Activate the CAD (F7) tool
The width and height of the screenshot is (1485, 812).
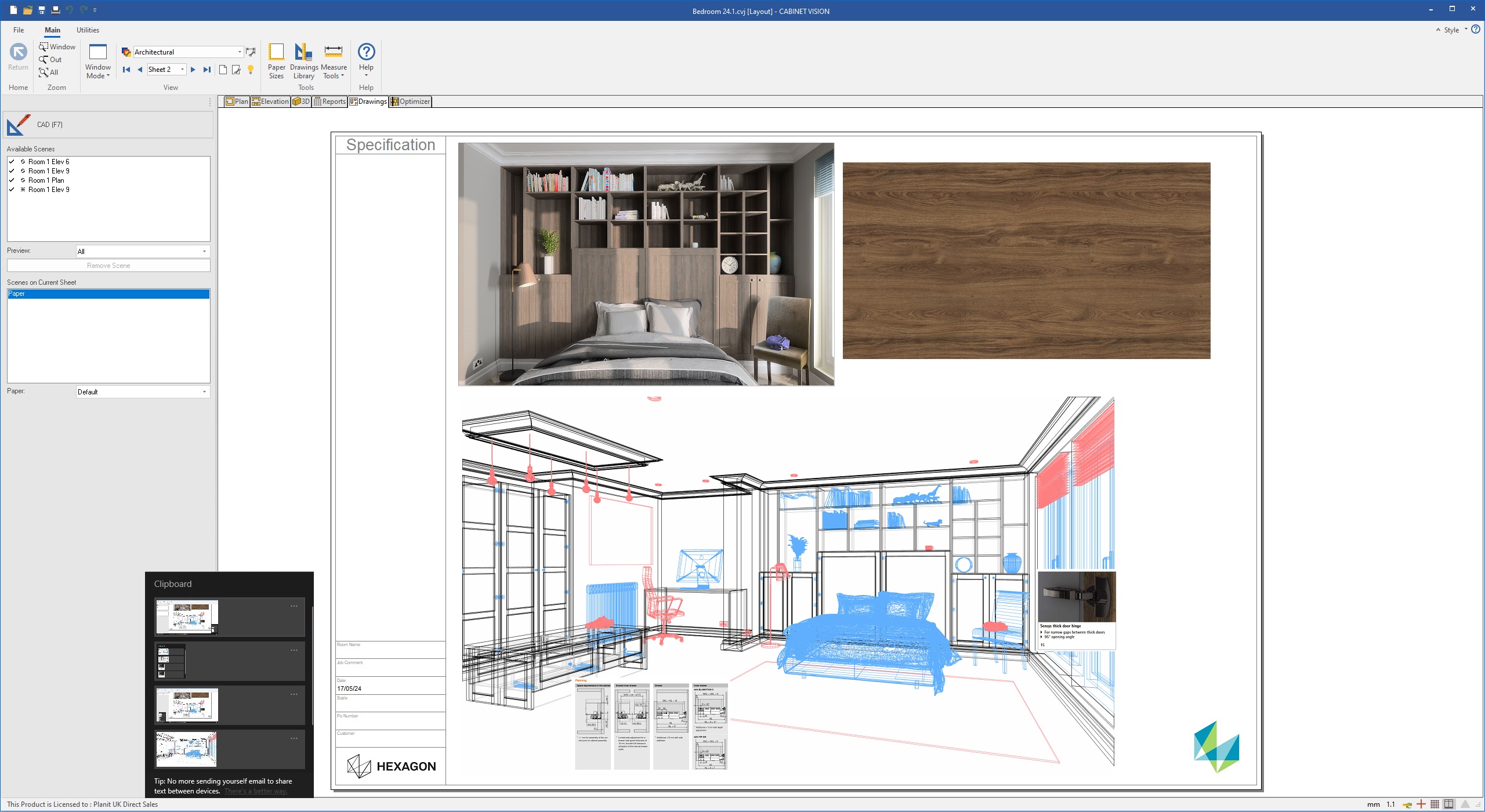click(x=108, y=125)
